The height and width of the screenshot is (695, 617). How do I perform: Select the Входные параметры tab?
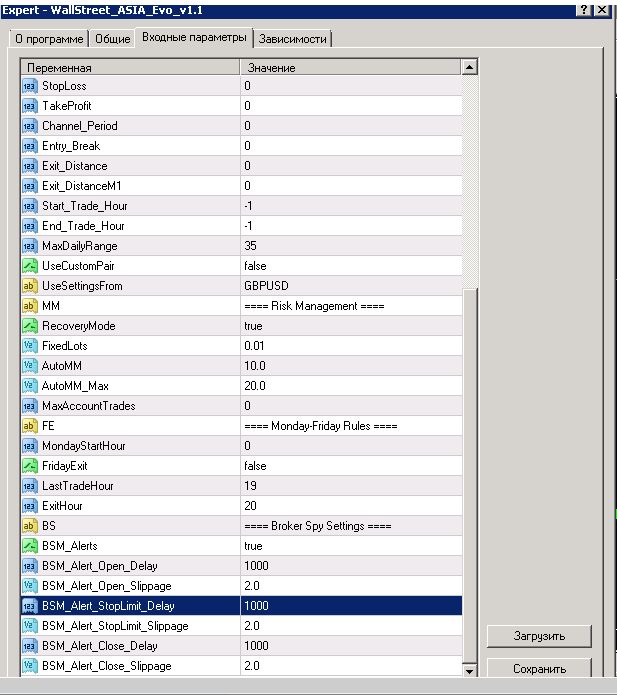click(194, 37)
